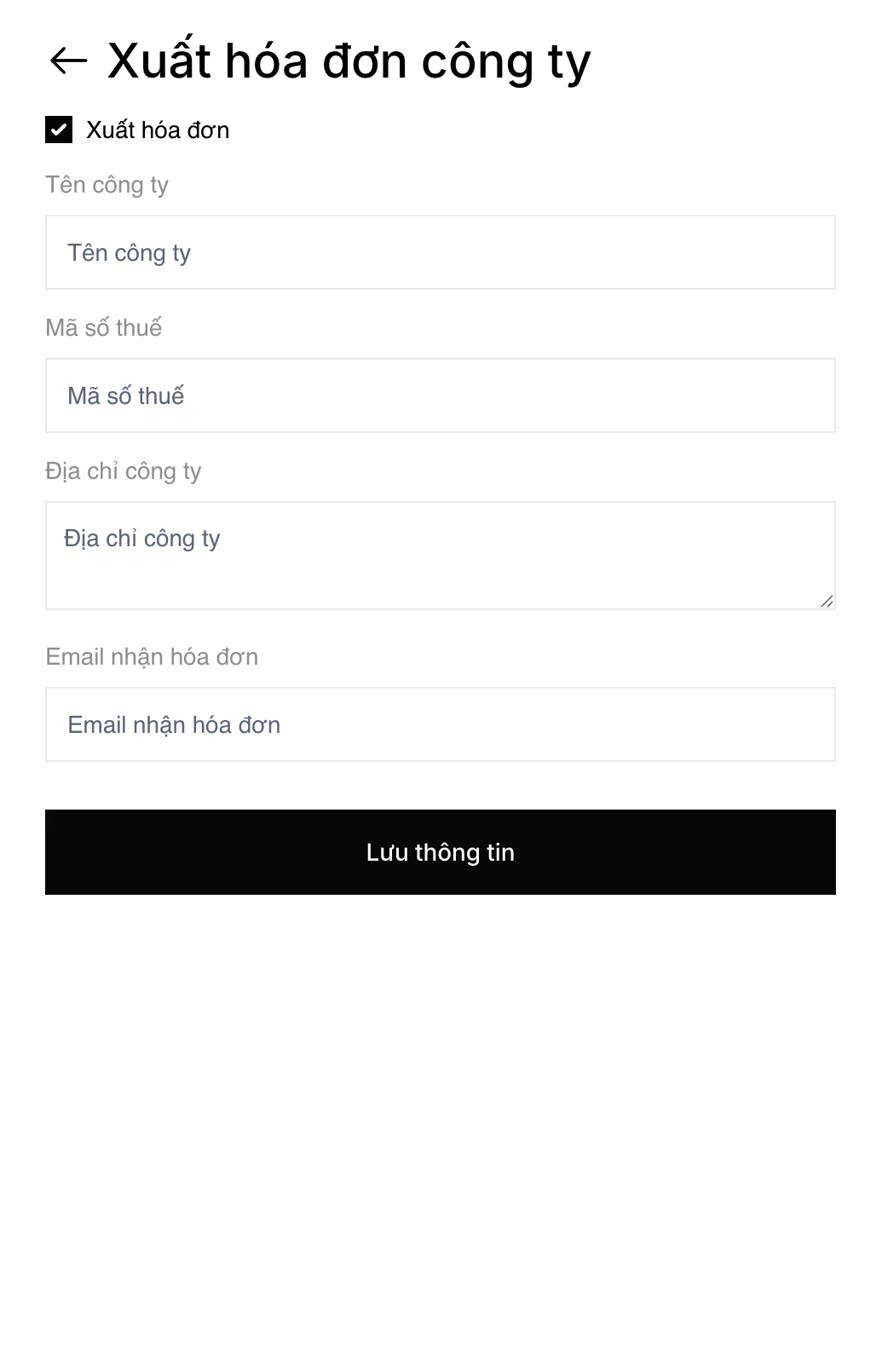The height and width of the screenshot is (1372, 876).
Task: Click the Tên công ty label above field
Action: [107, 185]
